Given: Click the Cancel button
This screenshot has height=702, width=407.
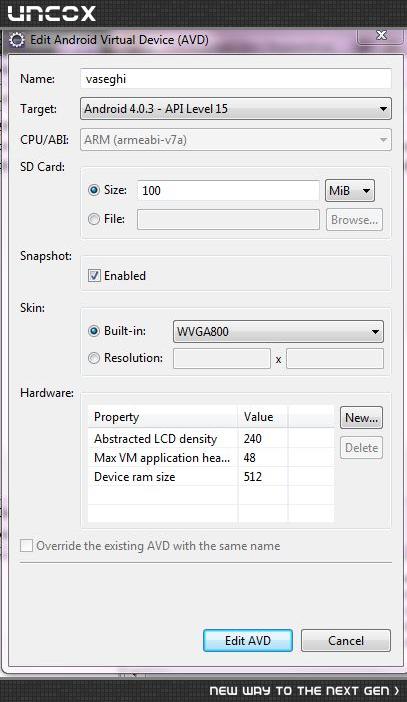Looking at the screenshot, I should [x=346, y=641].
